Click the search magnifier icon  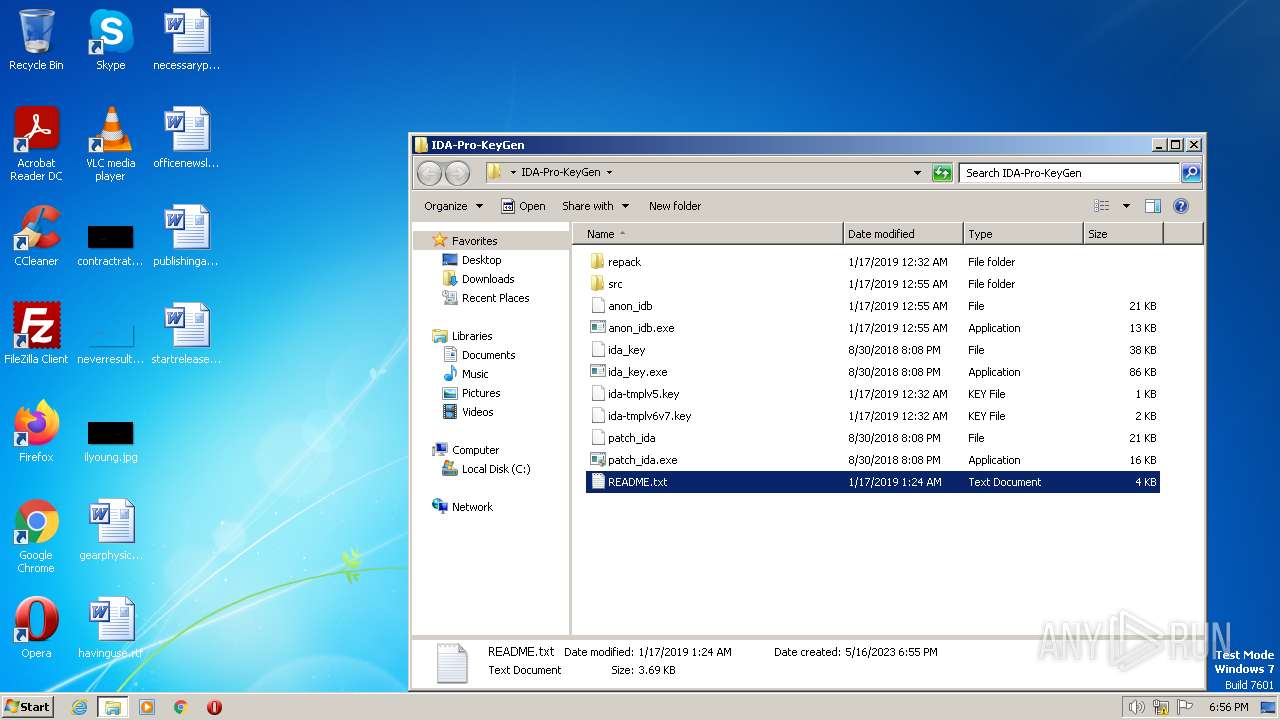click(x=1190, y=173)
